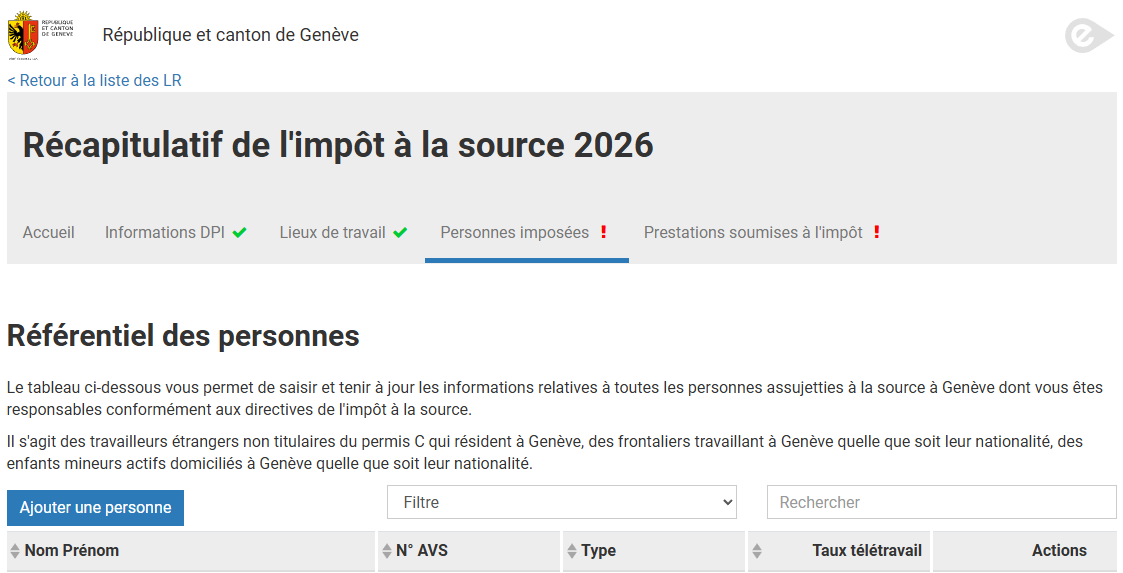Sort by Taux télétravail using the sort arrows
The image size is (1123, 573).
click(x=757, y=551)
